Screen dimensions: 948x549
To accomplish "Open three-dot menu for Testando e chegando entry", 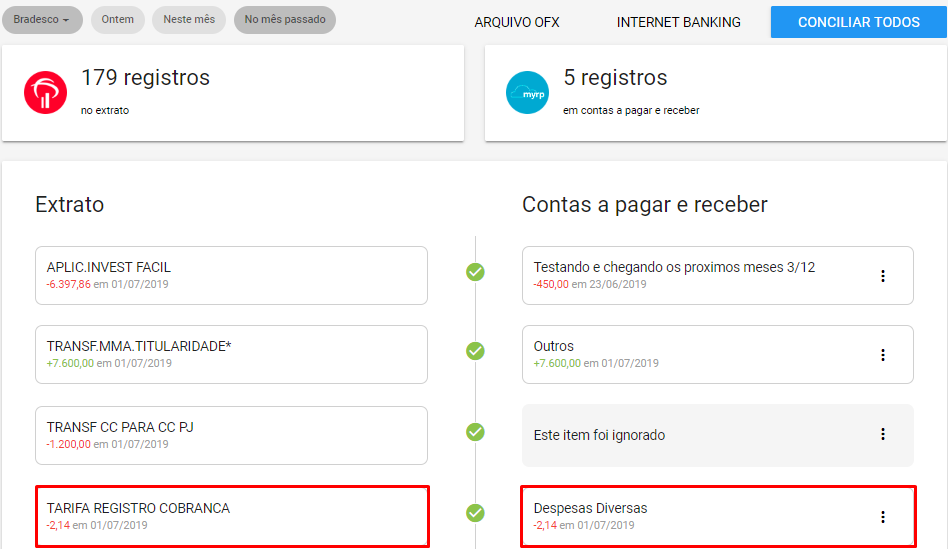I will coord(882,276).
